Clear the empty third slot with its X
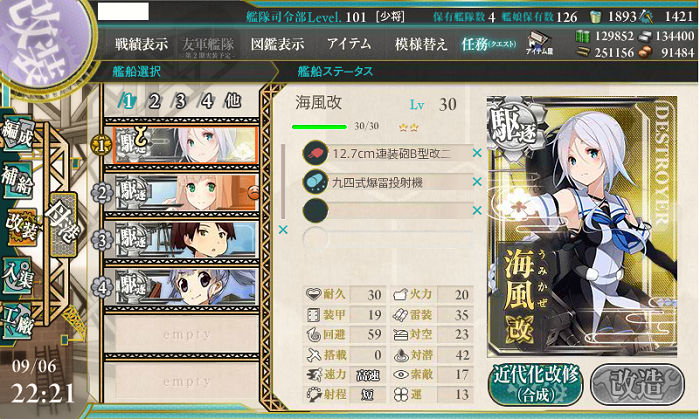The image size is (700, 419). [x=477, y=210]
